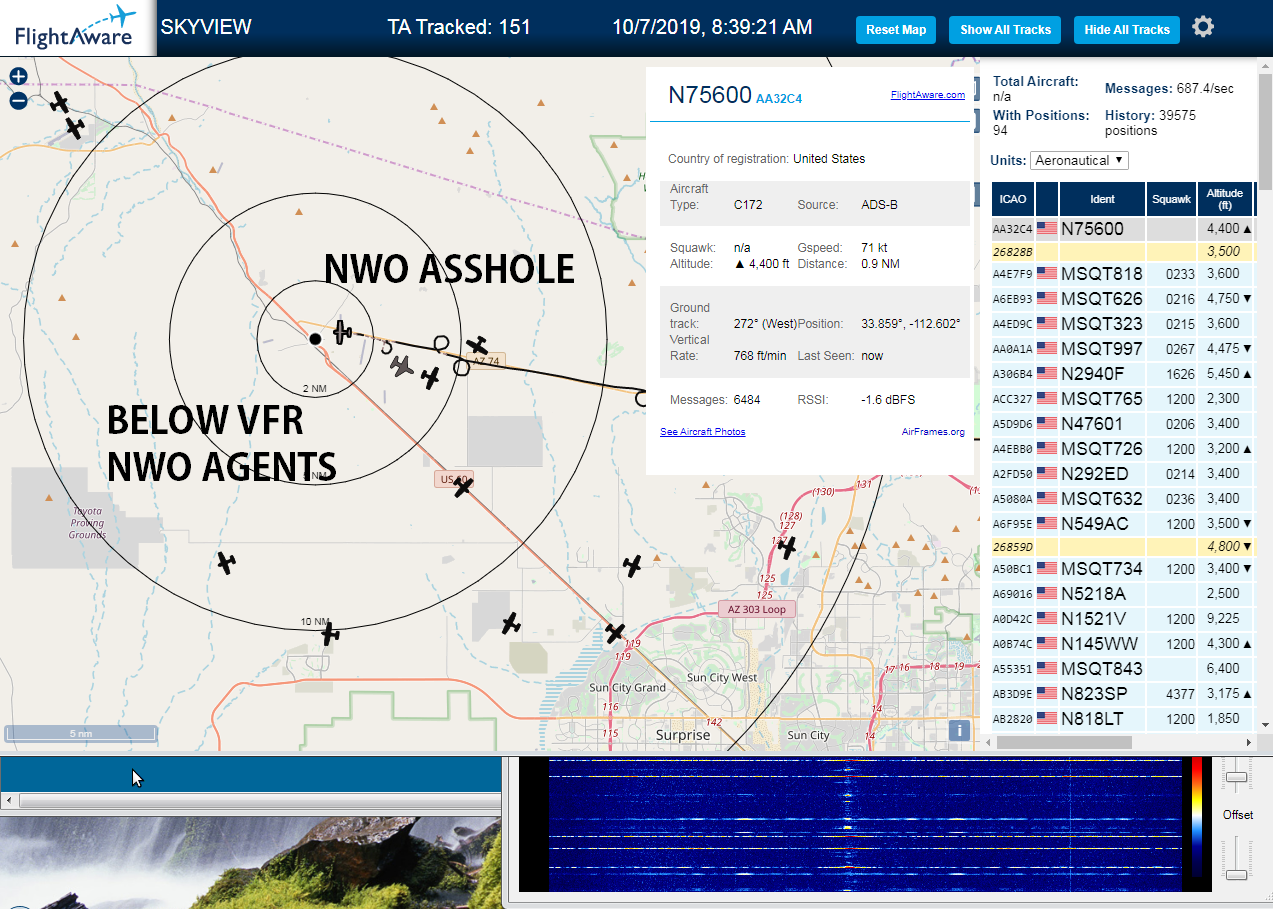Select the MSQT323 row
The height and width of the screenshot is (909, 1273).
(x=1123, y=324)
